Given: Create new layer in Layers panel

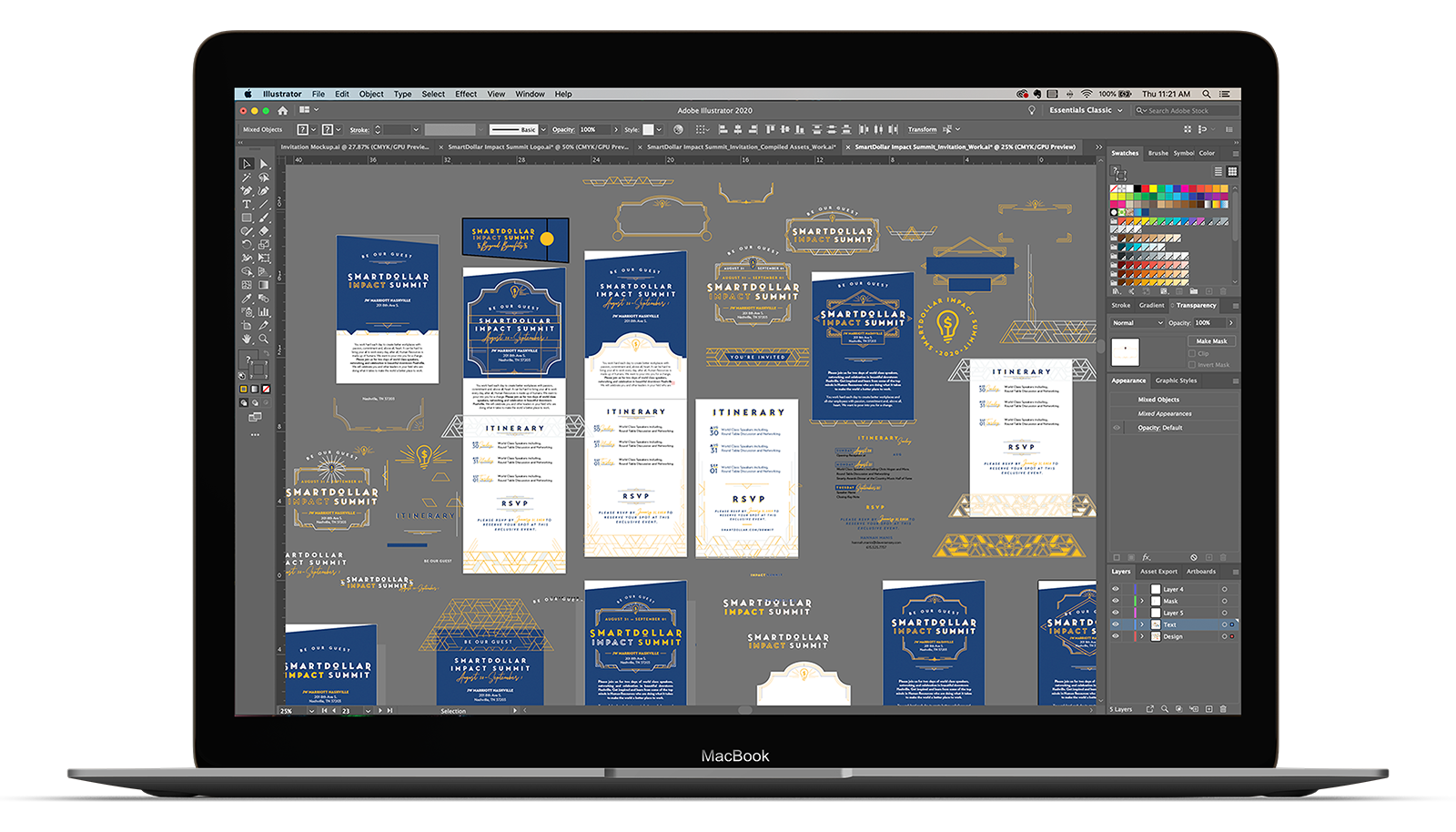Looking at the screenshot, I should (1208, 709).
